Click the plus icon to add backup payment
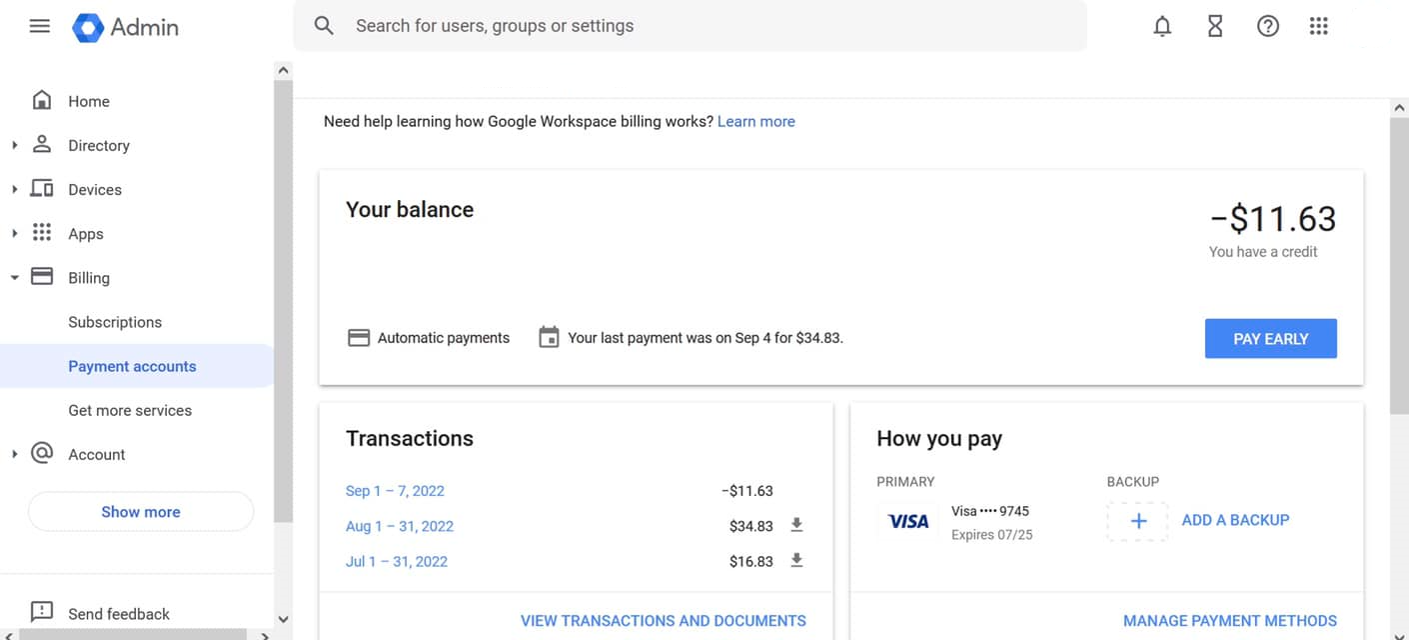Viewport: 1409px width, 640px height. (1137, 520)
